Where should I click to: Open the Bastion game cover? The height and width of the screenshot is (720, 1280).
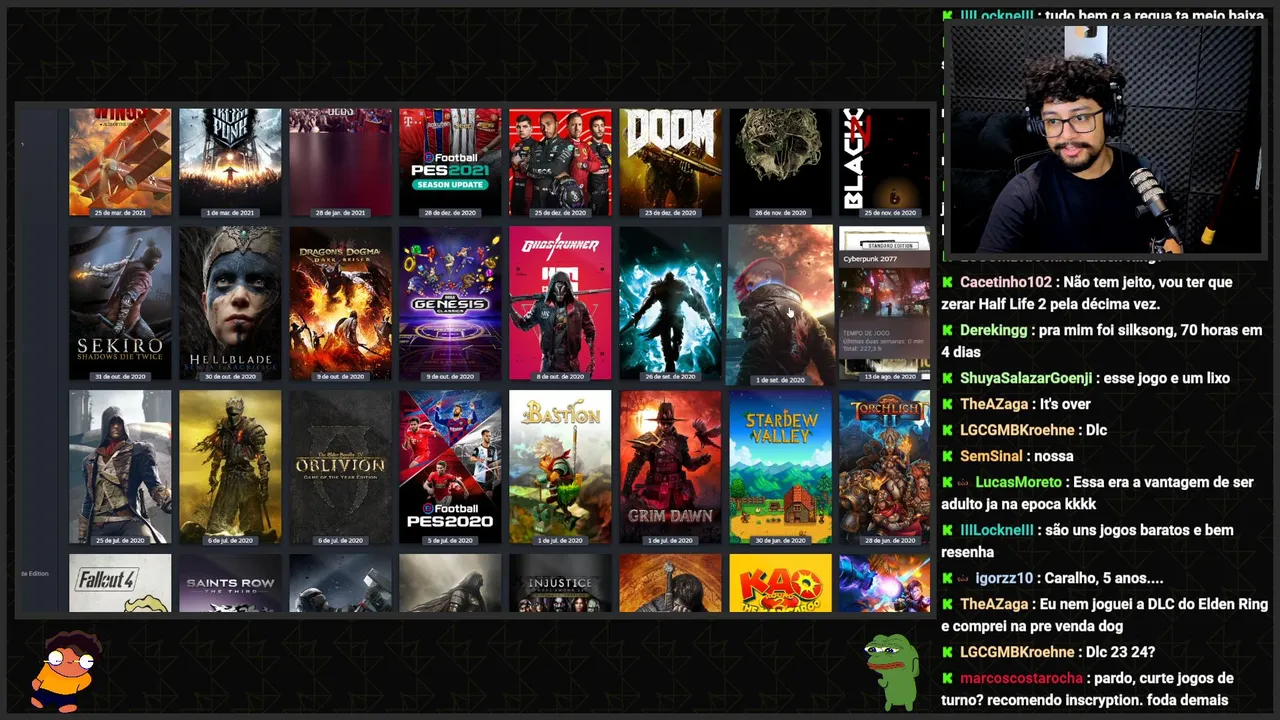560,467
